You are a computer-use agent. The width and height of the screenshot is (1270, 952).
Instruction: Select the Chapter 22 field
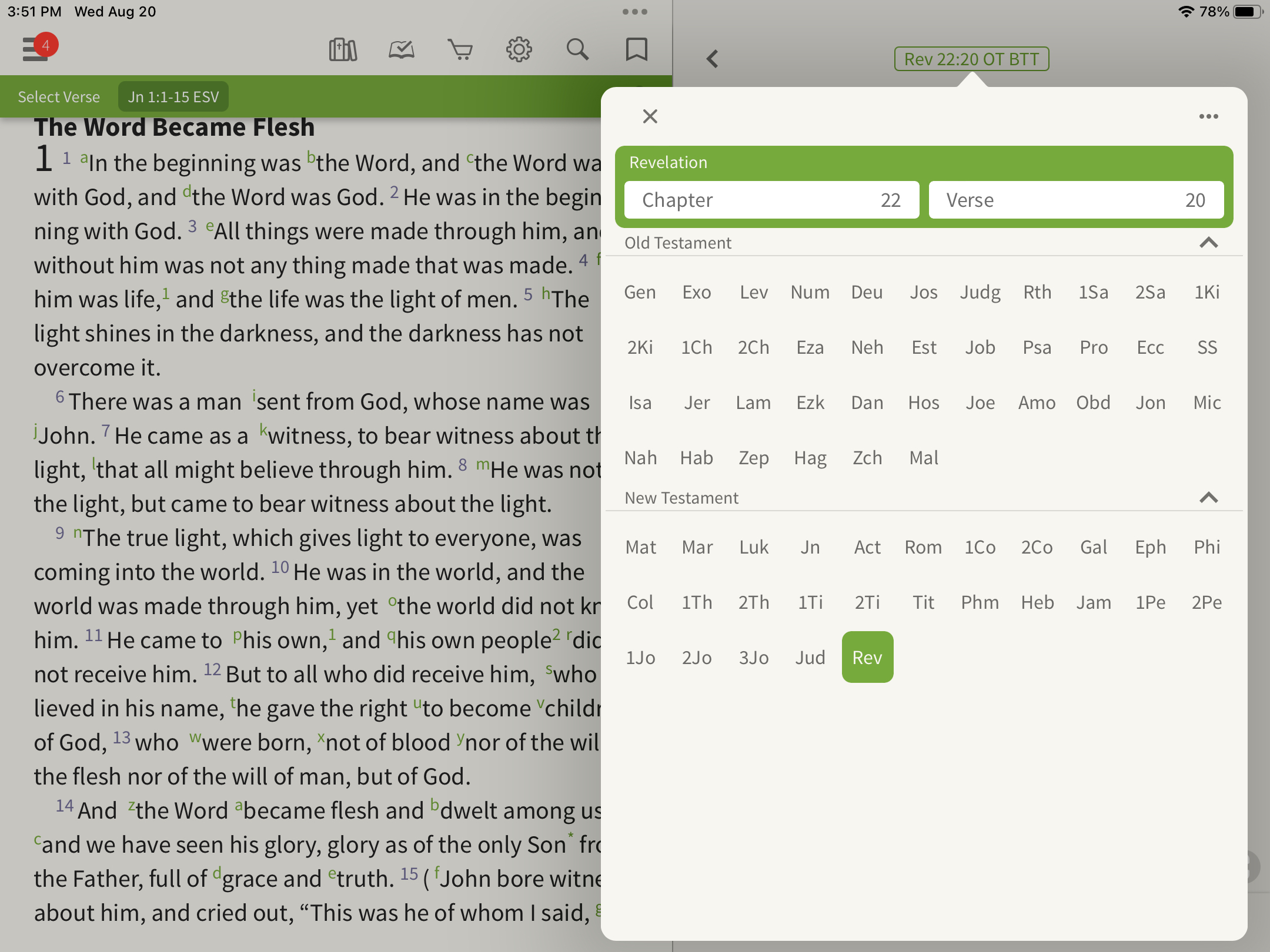(x=771, y=200)
